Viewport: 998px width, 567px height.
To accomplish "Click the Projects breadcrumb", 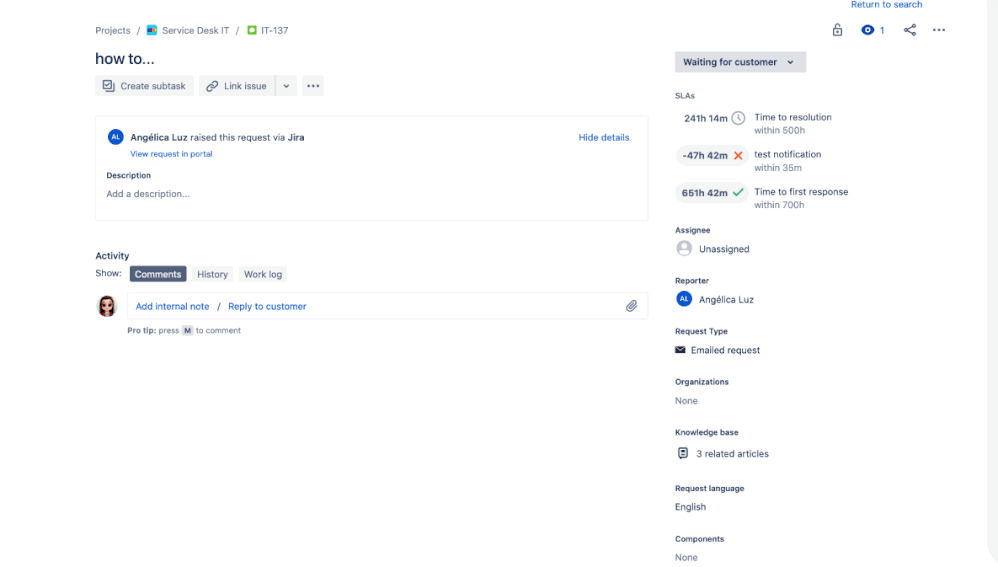I will (113, 30).
